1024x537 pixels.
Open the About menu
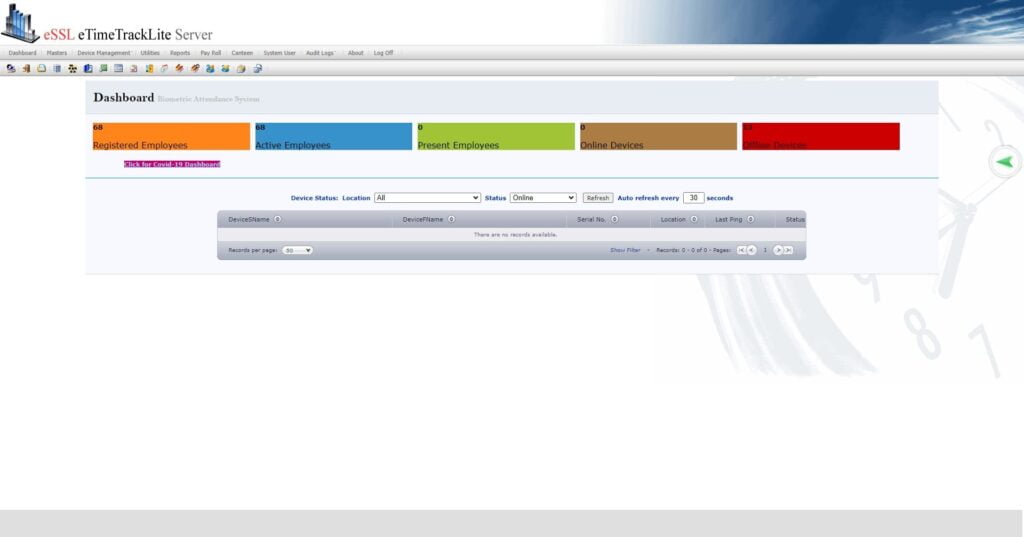(355, 53)
